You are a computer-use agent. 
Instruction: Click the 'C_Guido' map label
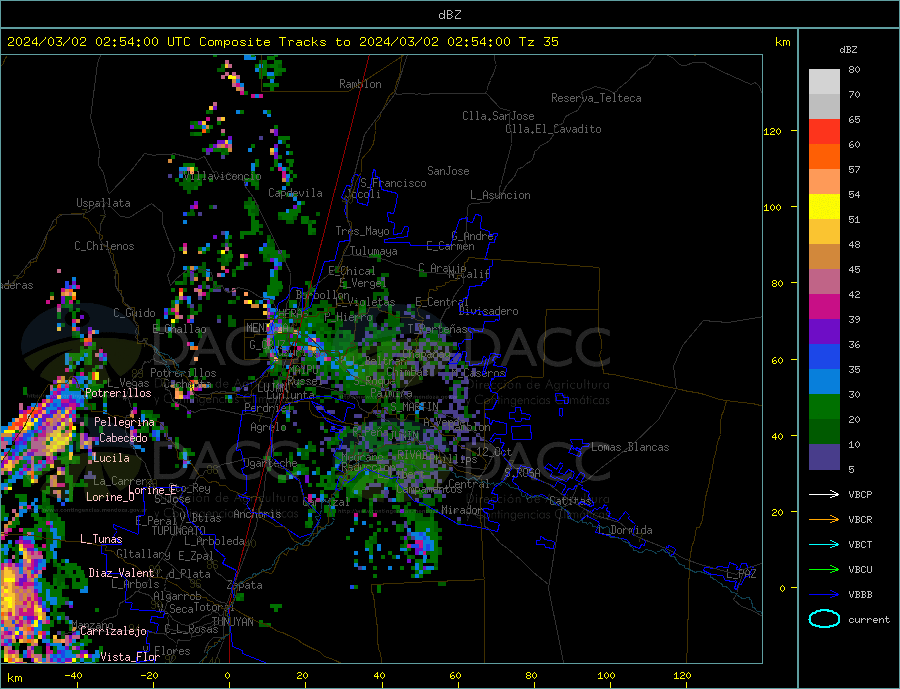coord(134,313)
